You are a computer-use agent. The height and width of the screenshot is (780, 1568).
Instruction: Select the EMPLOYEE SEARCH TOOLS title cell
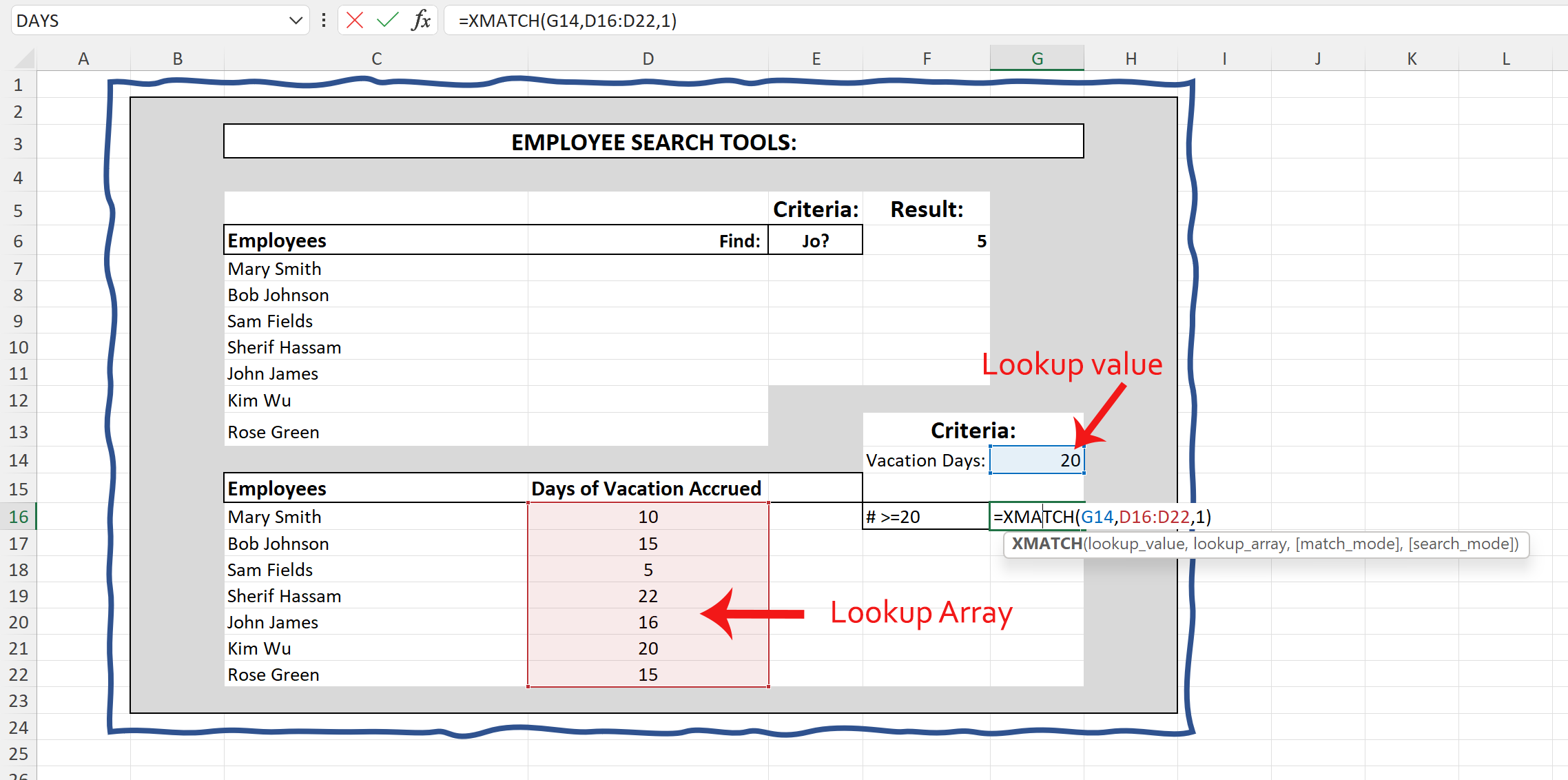click(653, 142)
